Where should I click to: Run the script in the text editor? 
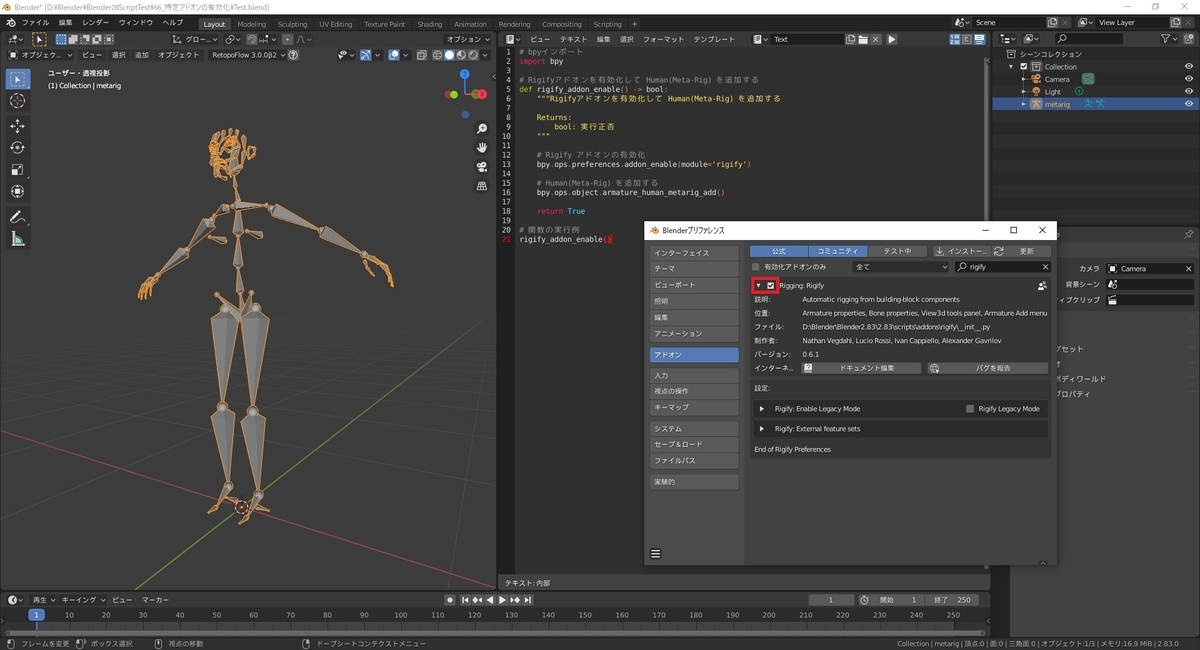(892, 39)
